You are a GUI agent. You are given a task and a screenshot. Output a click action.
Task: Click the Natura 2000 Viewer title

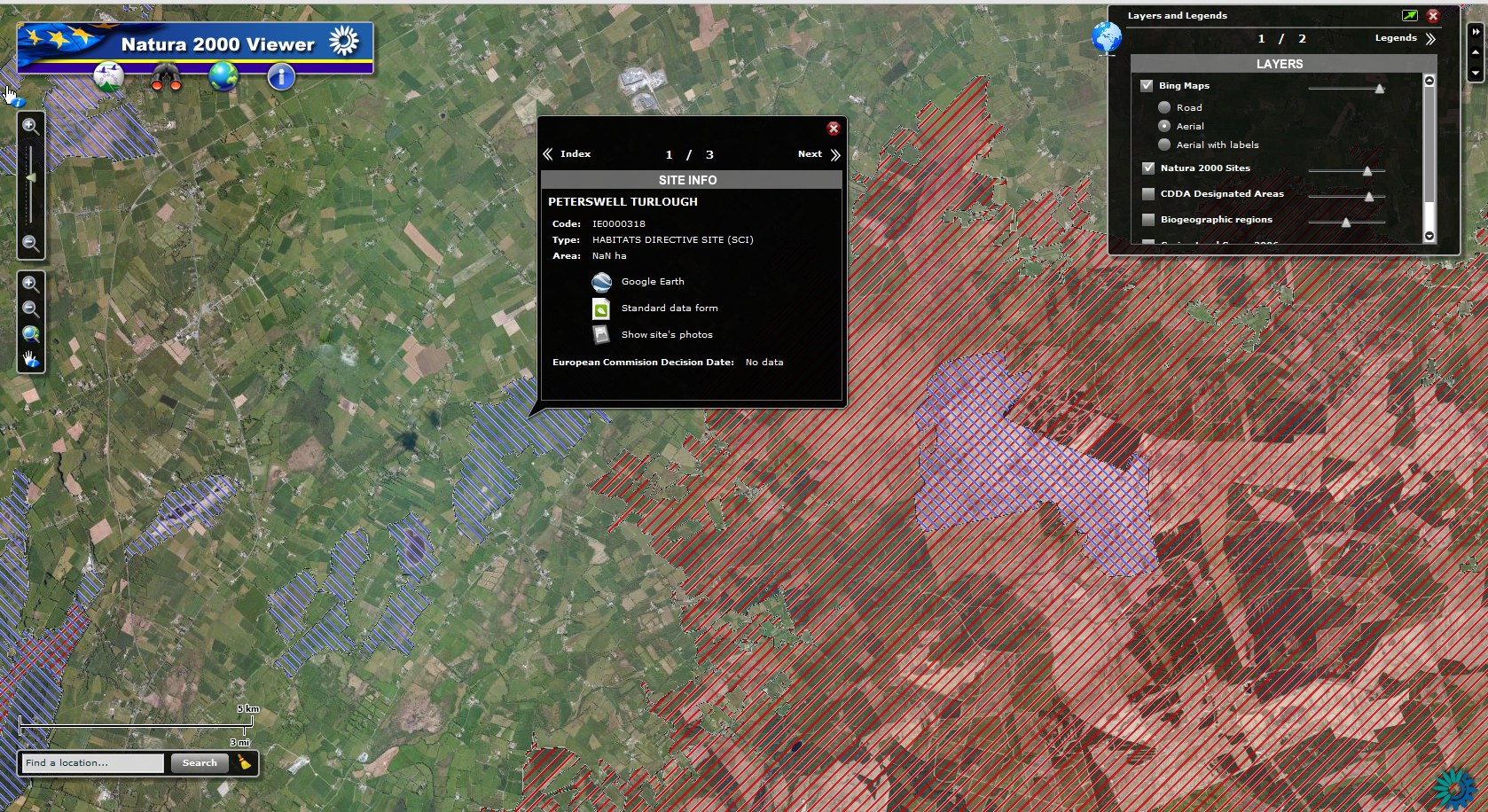pos(218,44)
